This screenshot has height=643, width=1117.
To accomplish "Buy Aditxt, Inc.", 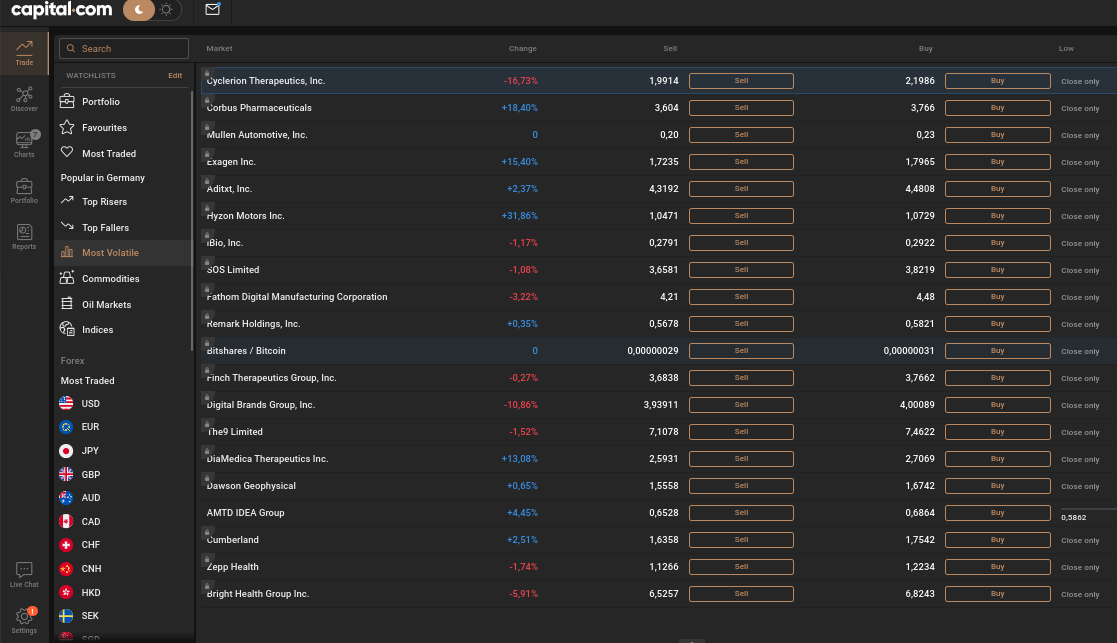I will tap(997, 189).
